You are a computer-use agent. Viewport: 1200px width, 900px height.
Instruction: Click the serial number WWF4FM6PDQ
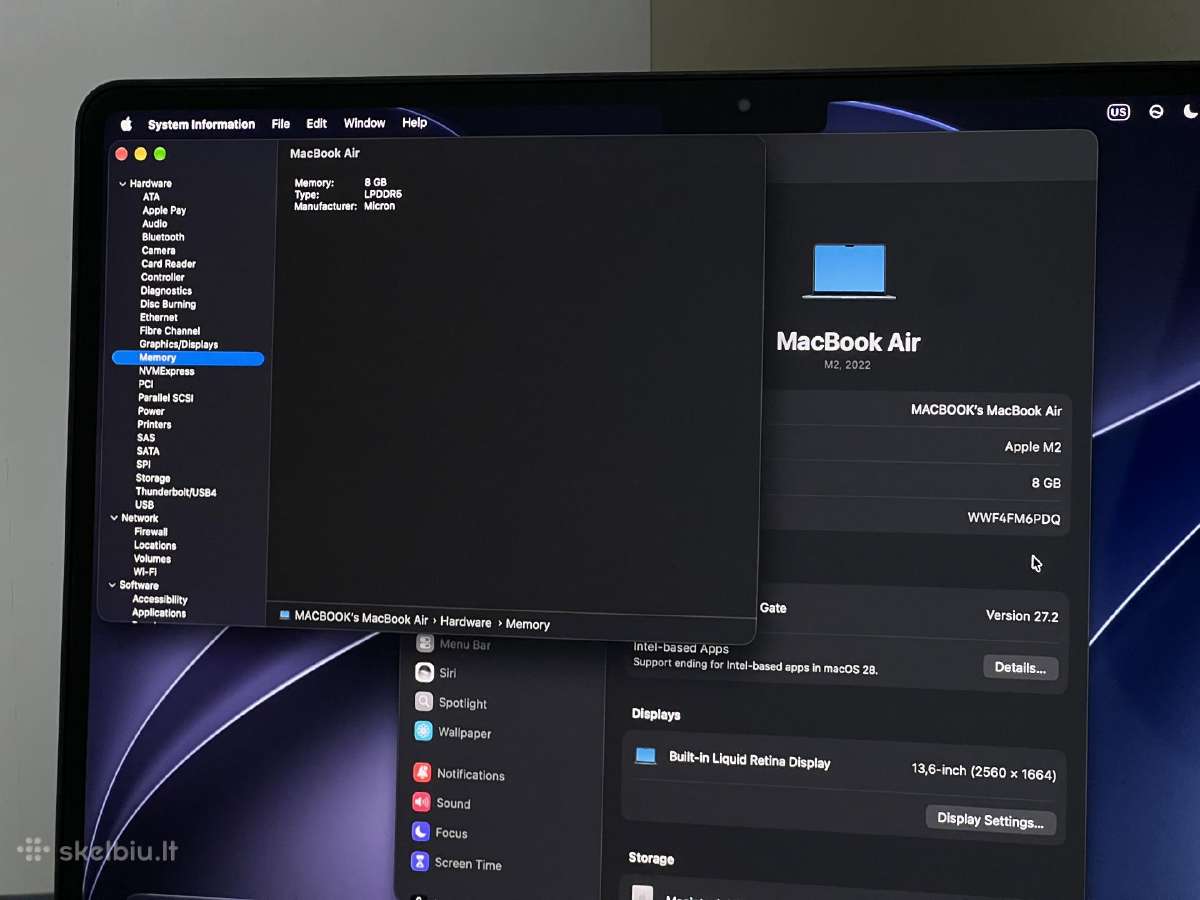coord(1013,519)
